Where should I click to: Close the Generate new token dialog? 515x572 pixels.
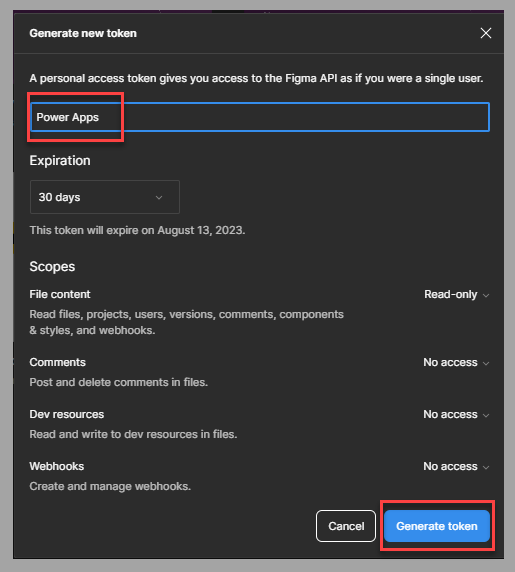point(485,33)
